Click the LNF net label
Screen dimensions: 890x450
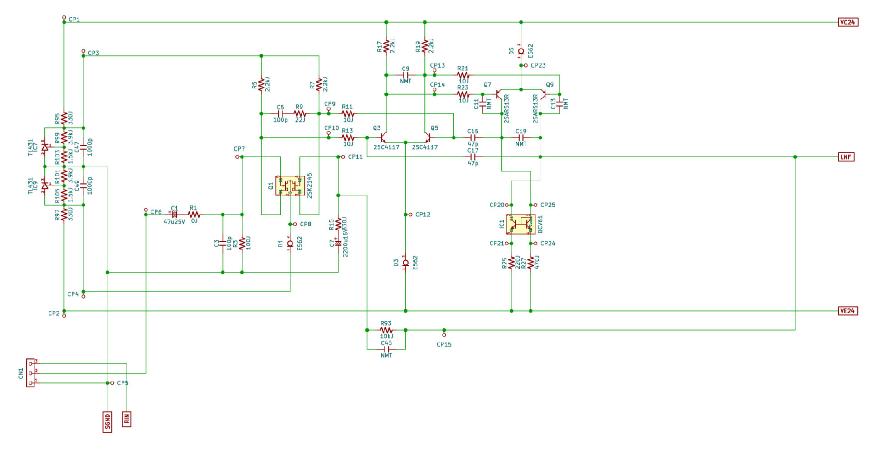(x=846, y=157)
